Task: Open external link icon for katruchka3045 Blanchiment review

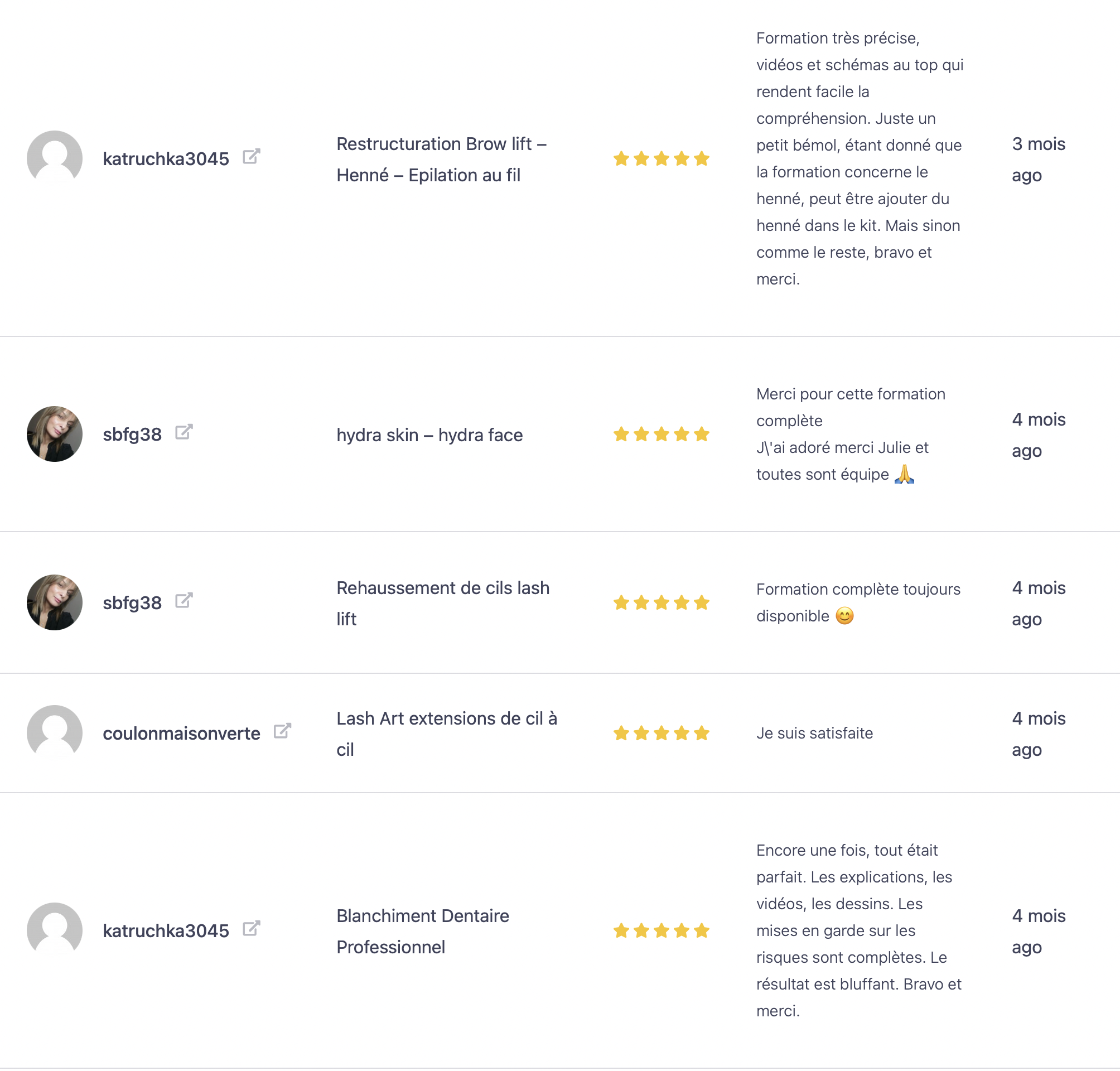Action: pos(251,928)
